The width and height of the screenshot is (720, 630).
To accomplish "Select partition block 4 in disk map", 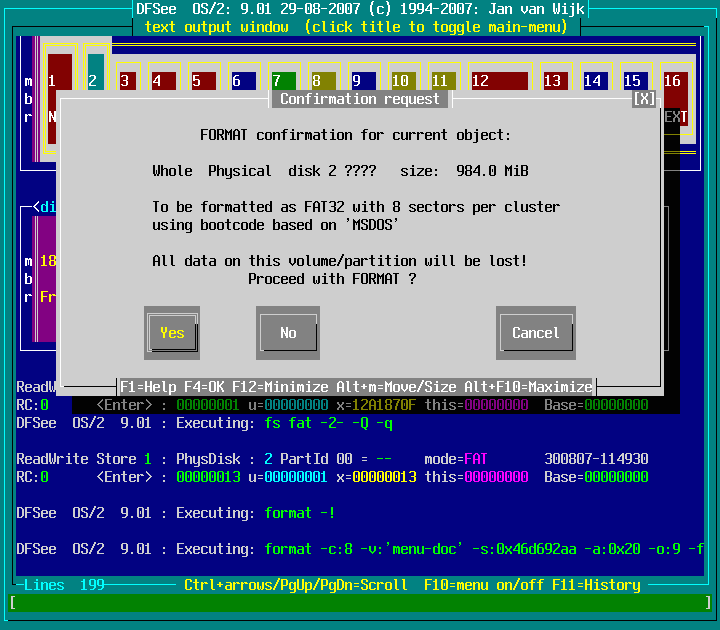I will click(x=163, y=80).
